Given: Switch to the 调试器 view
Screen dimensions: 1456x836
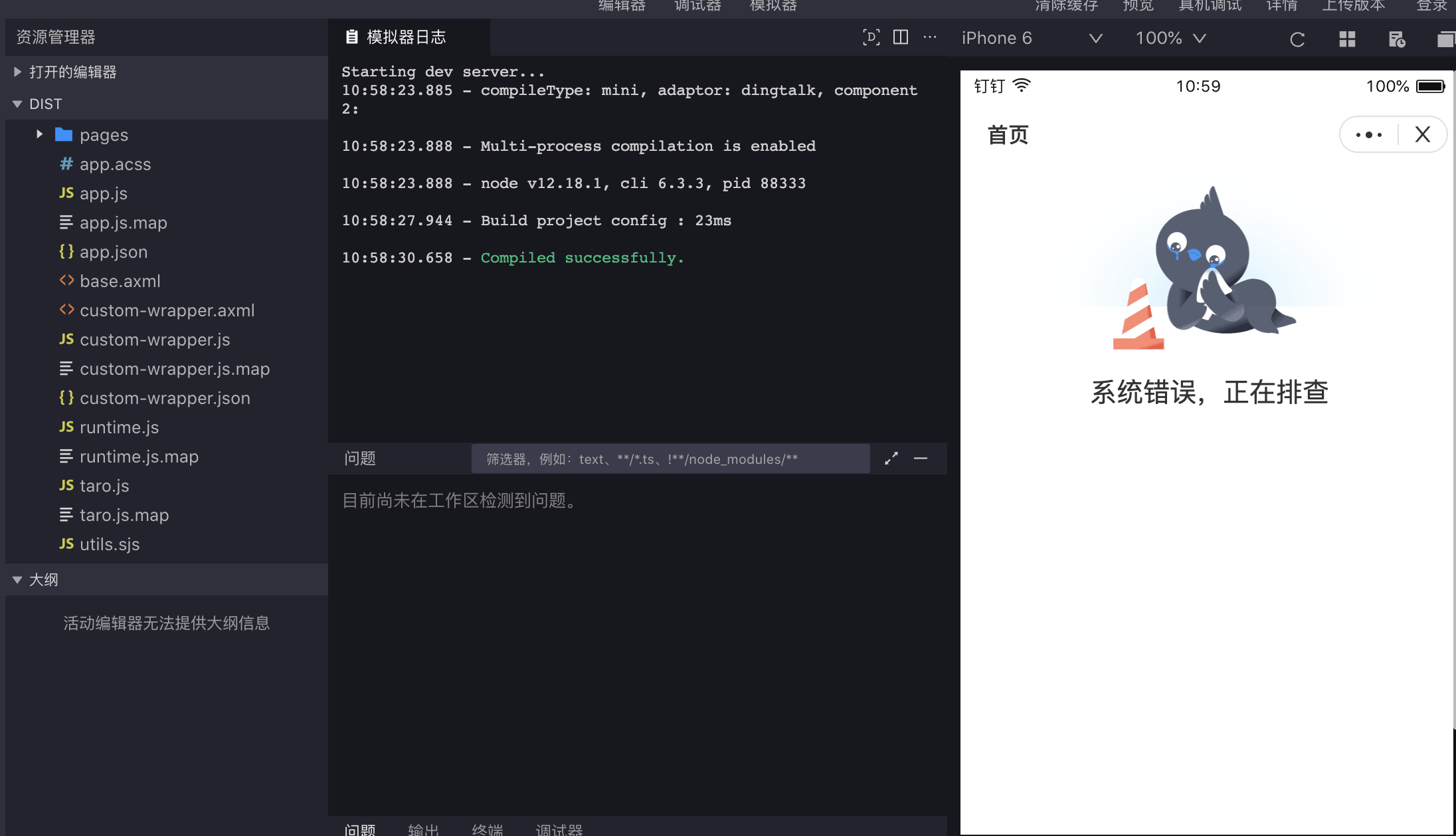Looking at the screenshot, I should pyautogui.click(x=697, y=7).
